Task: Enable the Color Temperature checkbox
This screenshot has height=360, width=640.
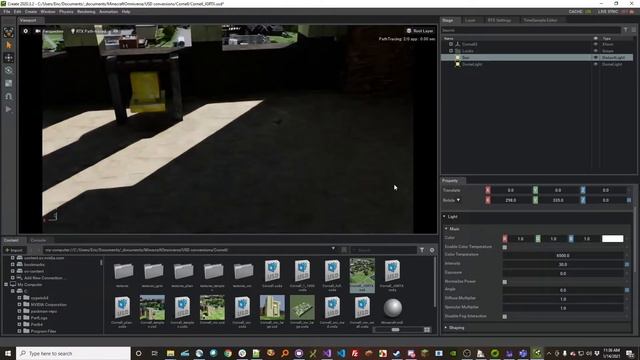Action: 505,247
